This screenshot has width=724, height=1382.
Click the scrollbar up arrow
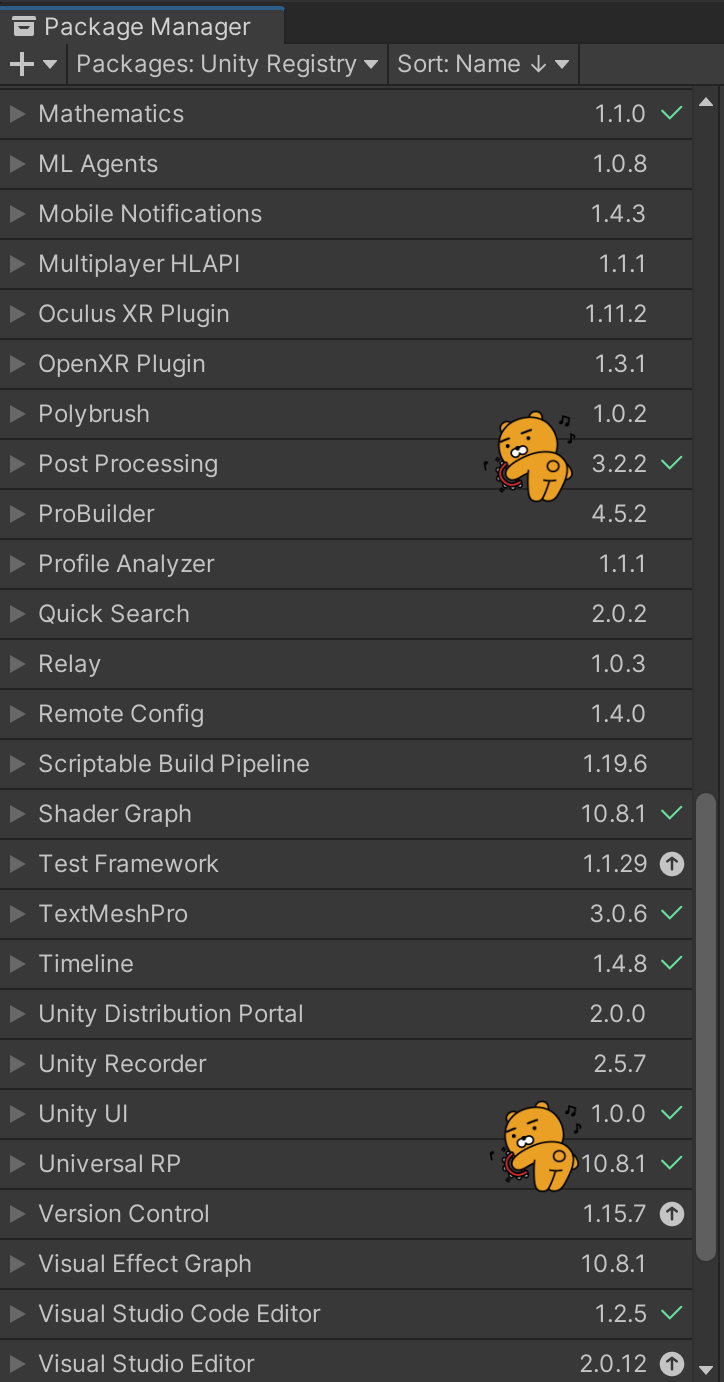click(x=707, y=100)
